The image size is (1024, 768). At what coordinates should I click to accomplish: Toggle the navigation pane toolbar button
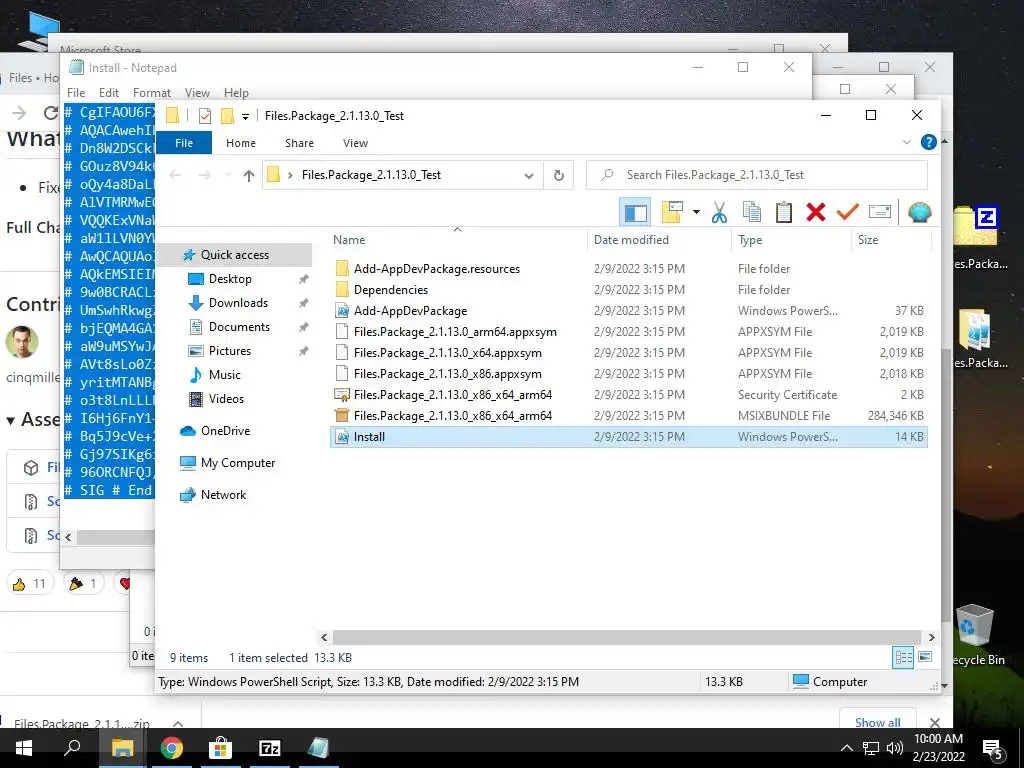pos(635,212)
